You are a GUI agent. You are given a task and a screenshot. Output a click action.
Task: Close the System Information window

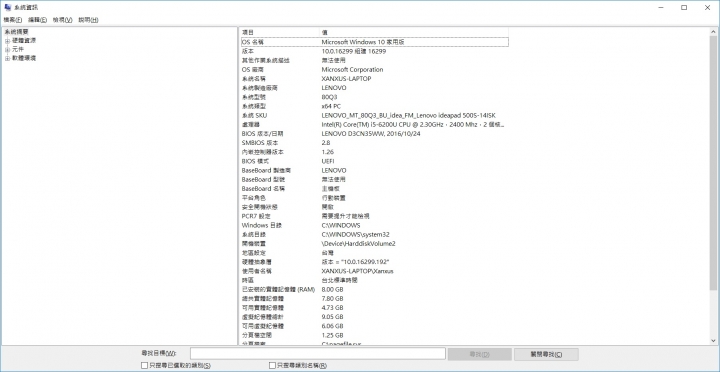pyautogui.click(x=708, y=7)
